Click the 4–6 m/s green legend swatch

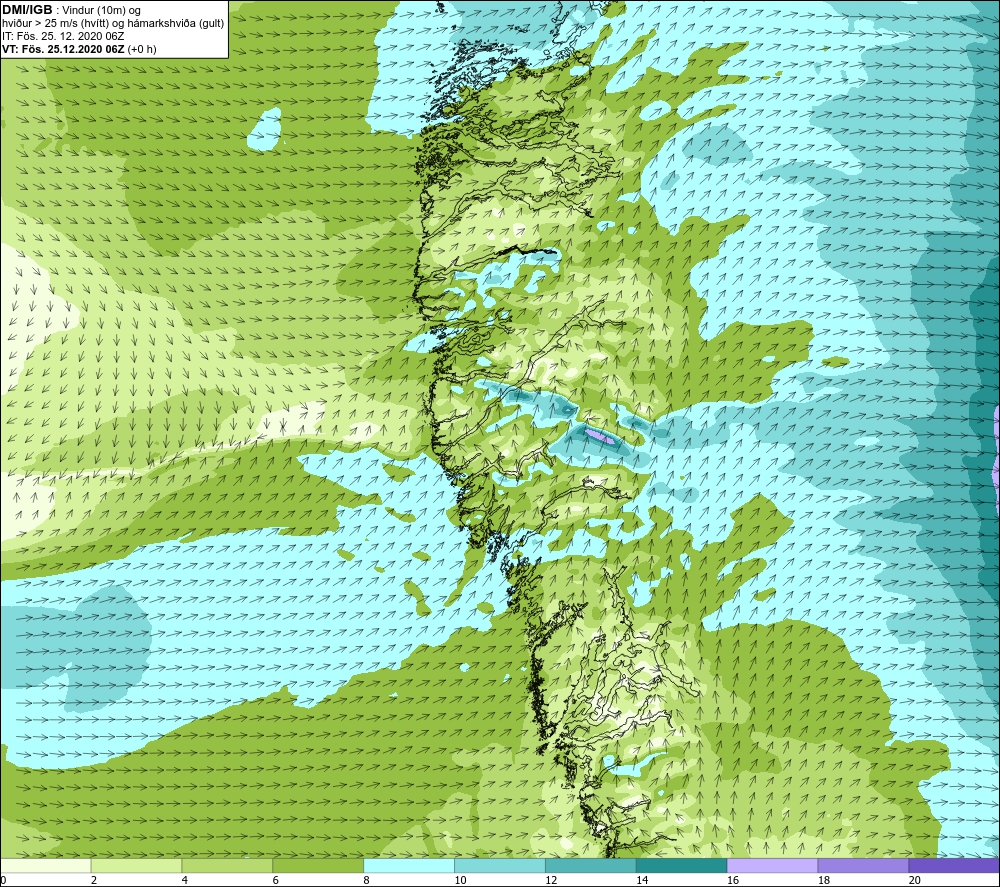227,866
